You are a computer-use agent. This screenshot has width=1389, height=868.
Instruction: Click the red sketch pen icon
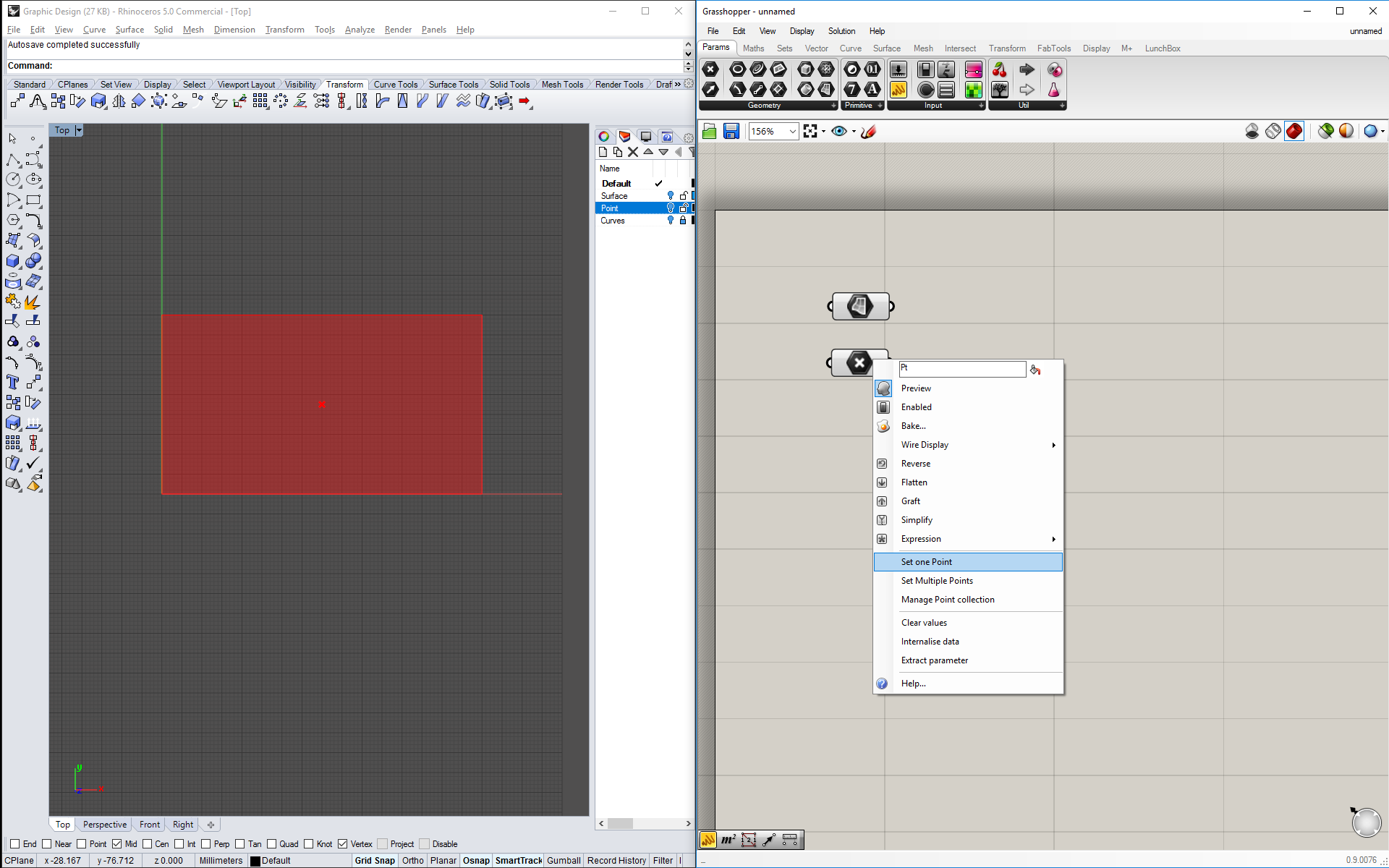point(869,131)
